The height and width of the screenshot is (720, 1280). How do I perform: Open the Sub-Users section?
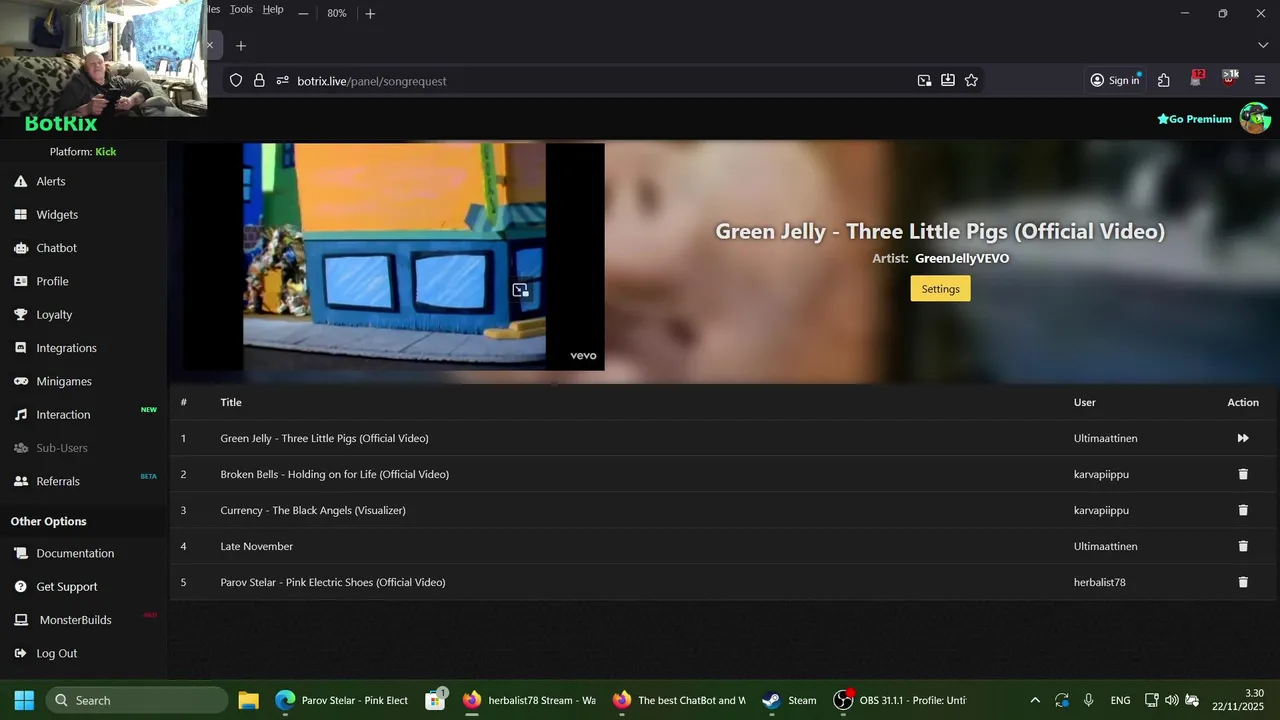tap(62, 448)
